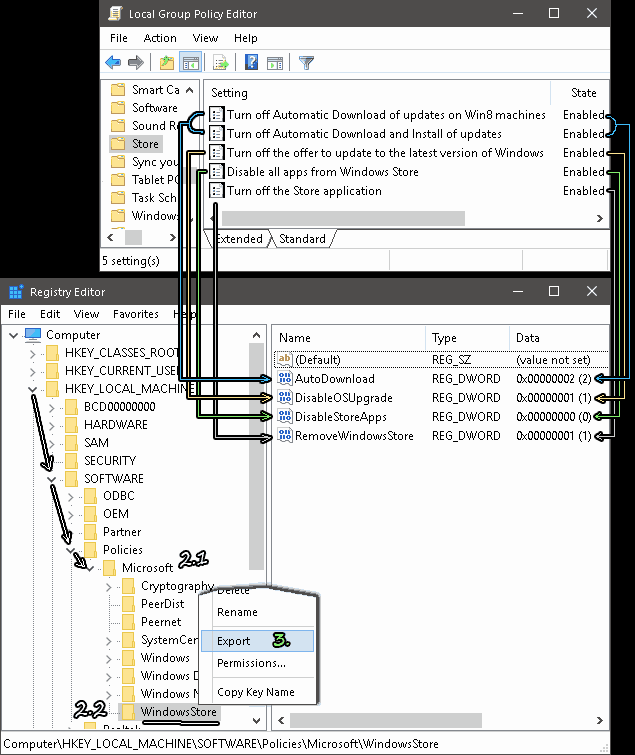Open the View menu in Registry Editor
Viewport: 635px width, 755px height.
[86, 314]
